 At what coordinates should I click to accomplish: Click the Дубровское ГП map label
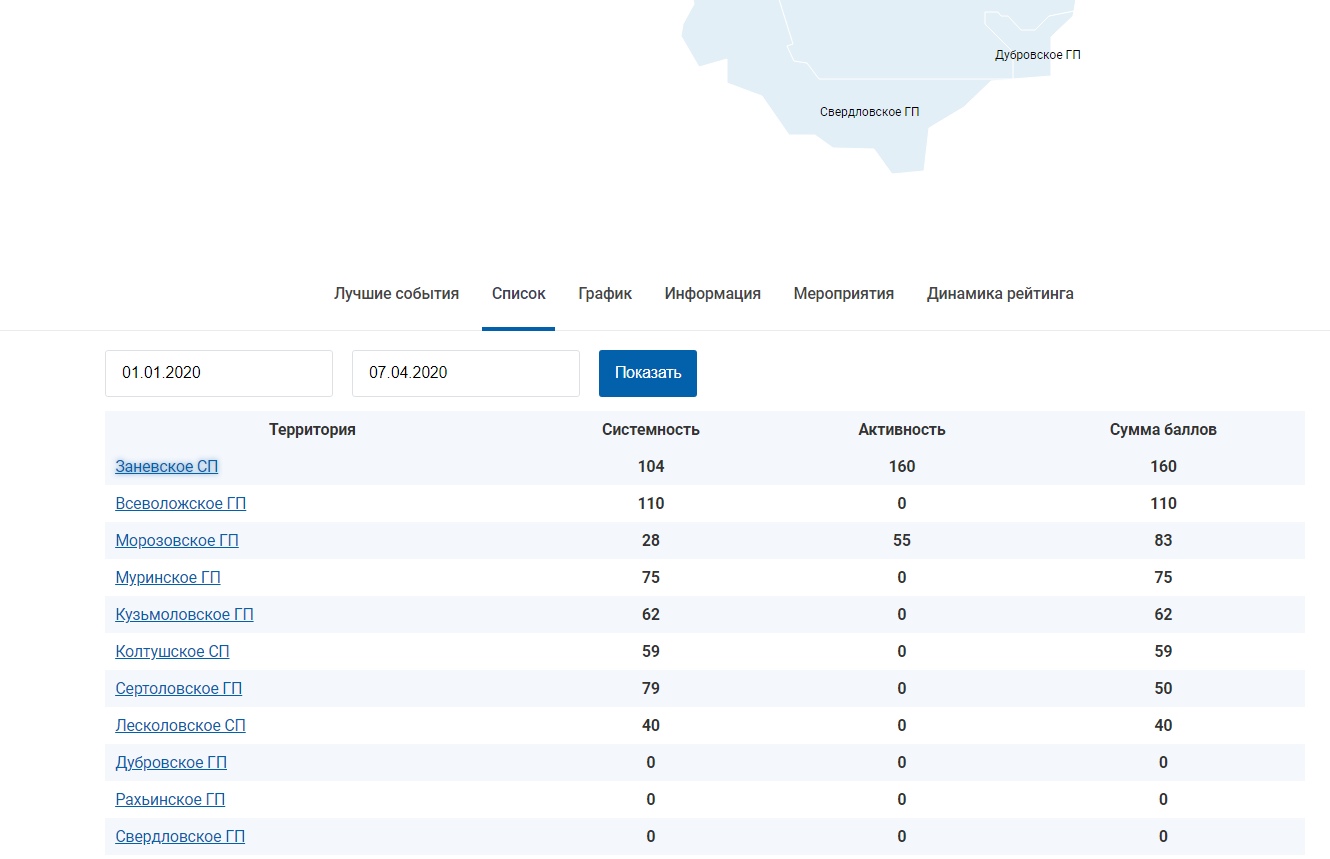coord(1038,55)
